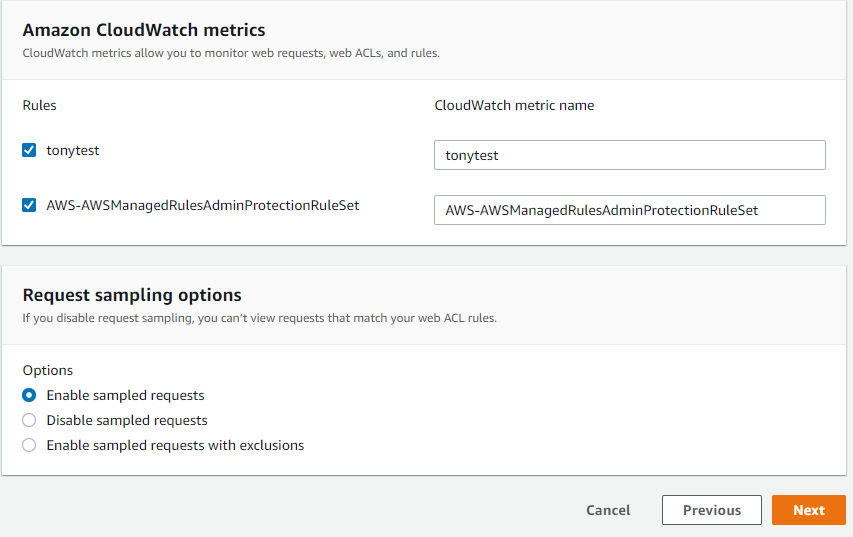The width and height of the screenshot is (853, 537).
Task: Proceed with the orange Next button
Action: pyautogui.click(x=808, y=510)
